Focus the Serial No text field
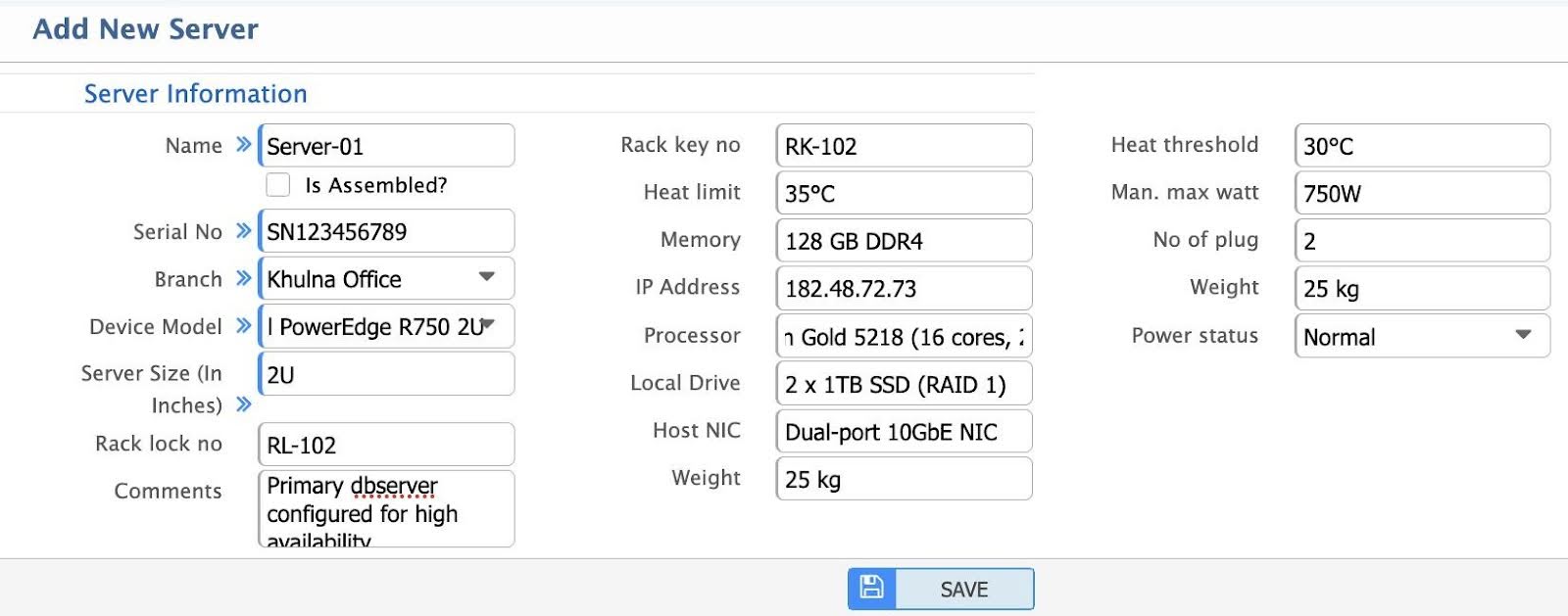The image size is (1568, 616). pos(386,232)
